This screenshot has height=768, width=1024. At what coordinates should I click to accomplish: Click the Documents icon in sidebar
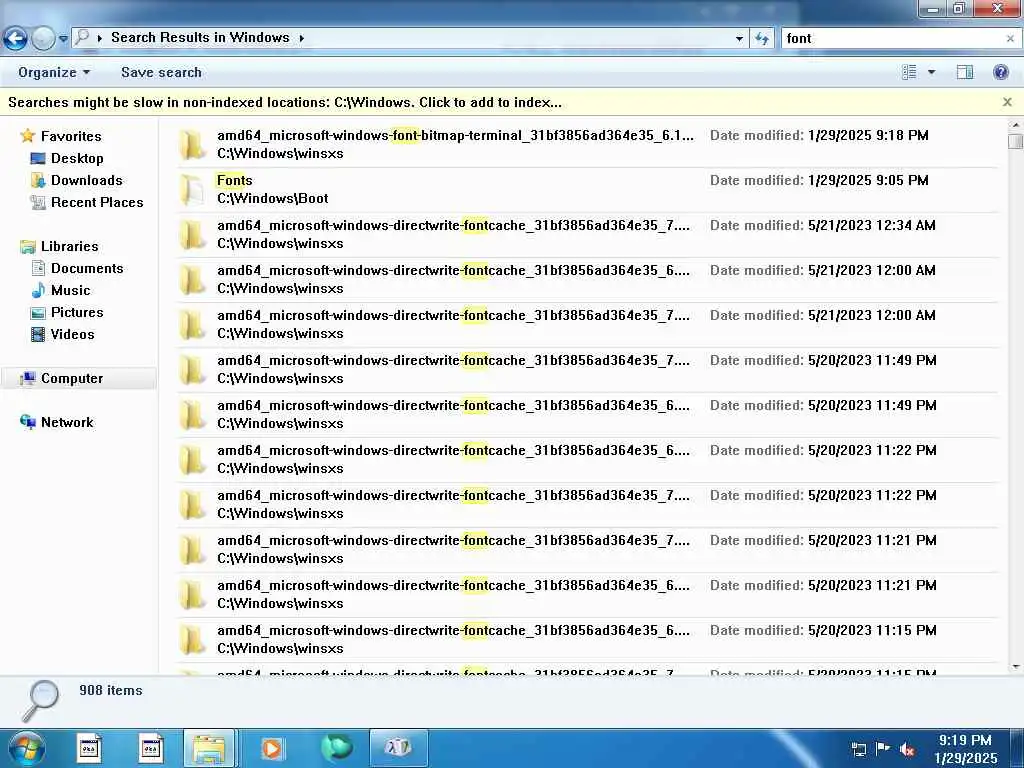(x=38, y=268)
